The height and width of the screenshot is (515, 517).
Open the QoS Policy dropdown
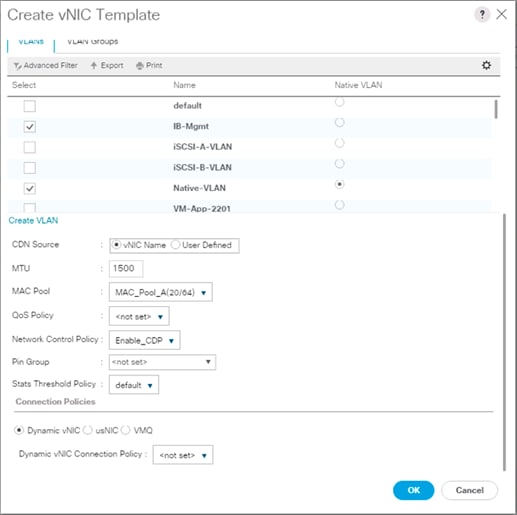(x=139, y=316)
